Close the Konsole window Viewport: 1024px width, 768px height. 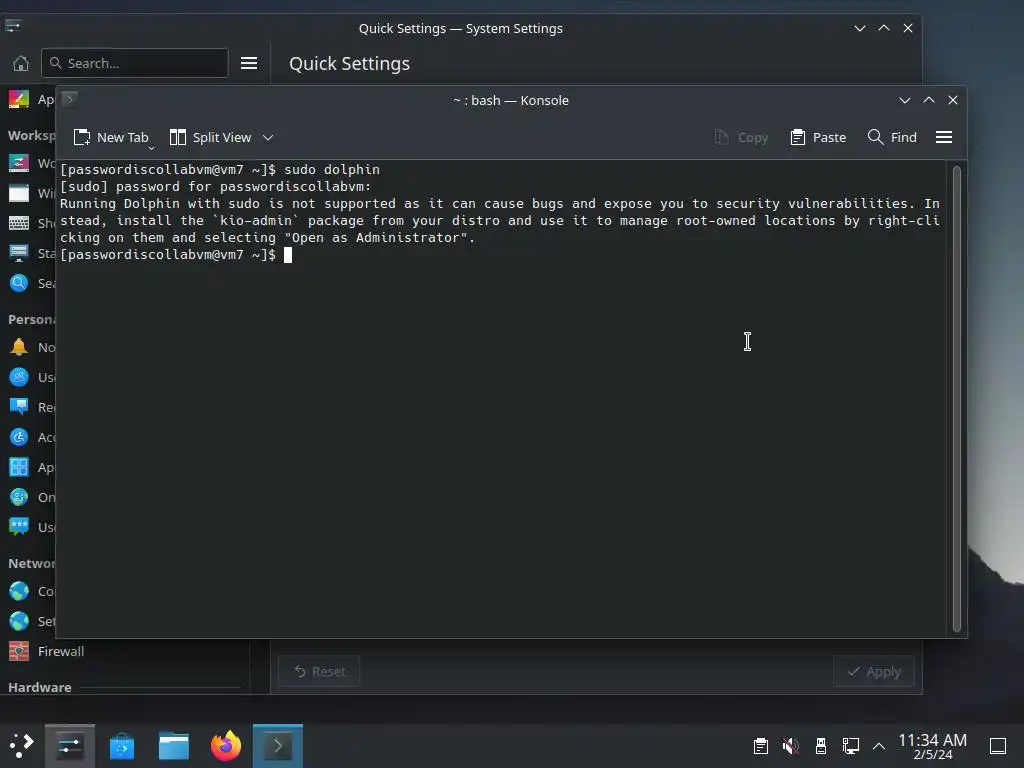953,100
